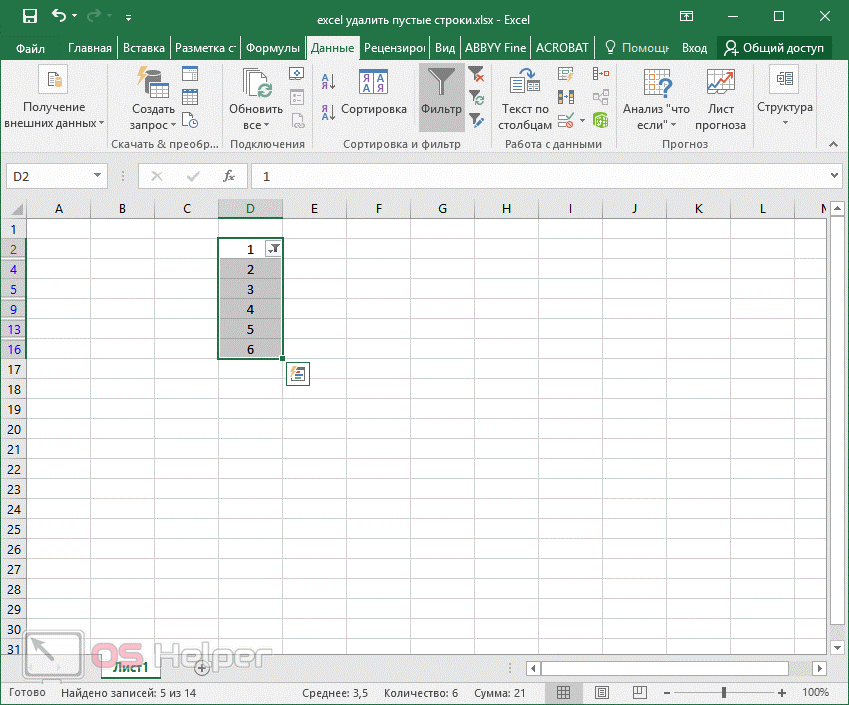Expand the Structure dropdown
Viewport: 849px width, 705px height.
click(784, 98)
